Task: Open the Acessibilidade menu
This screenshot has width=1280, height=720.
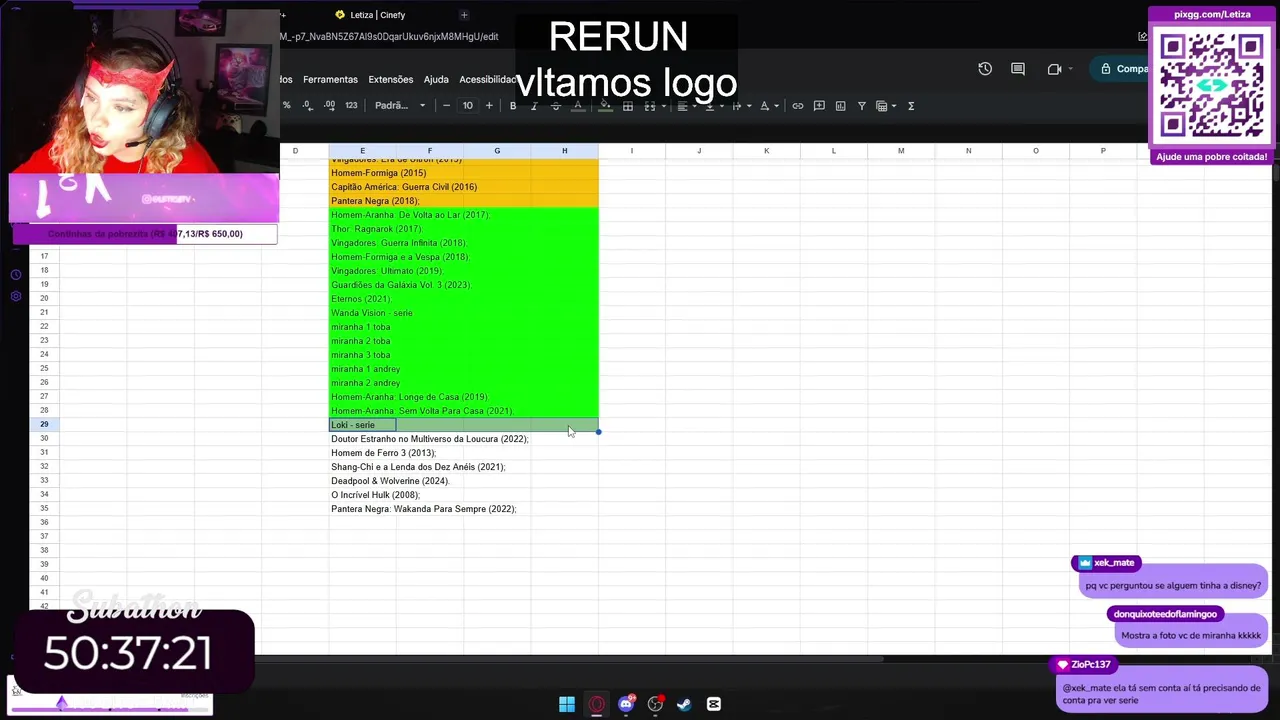Action: [x=487, y=80]
